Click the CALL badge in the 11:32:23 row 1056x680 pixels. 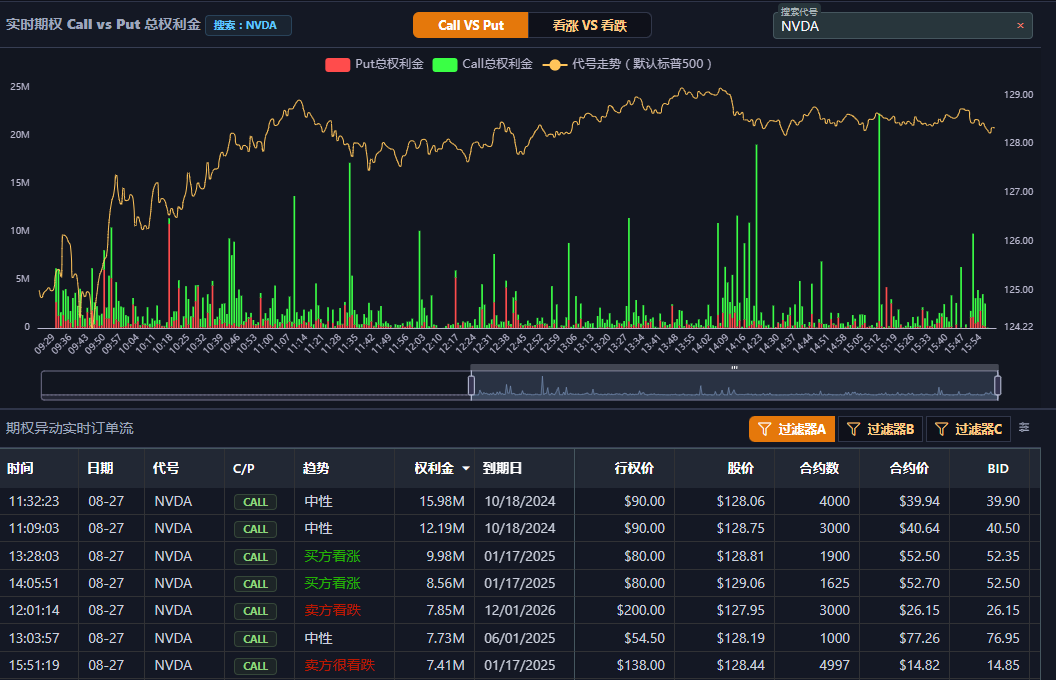[255, 502]
